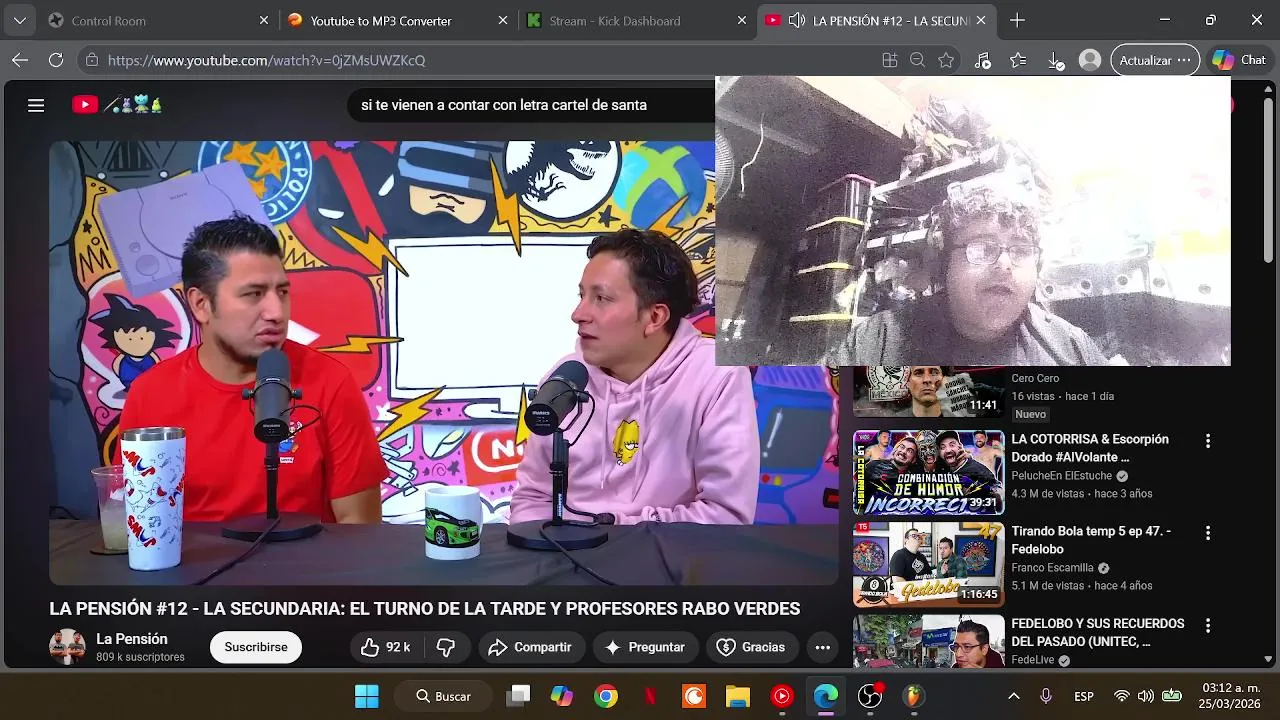Open Task View on the taskbar
1280x720 pixels.
(518, 696)
